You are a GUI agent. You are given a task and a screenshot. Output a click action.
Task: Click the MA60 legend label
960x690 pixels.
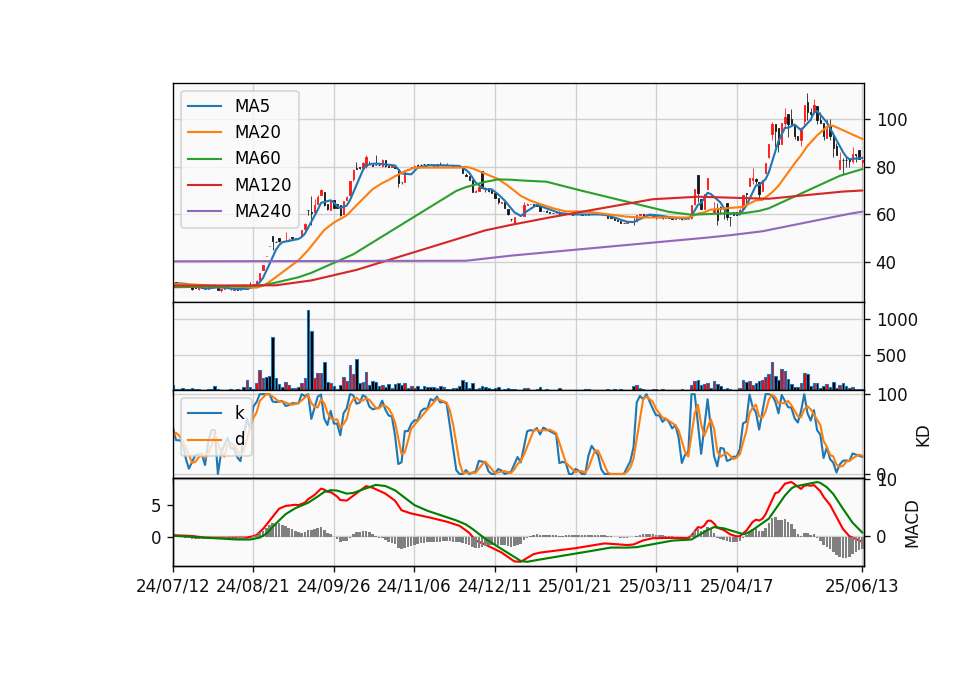click(257, 158)
